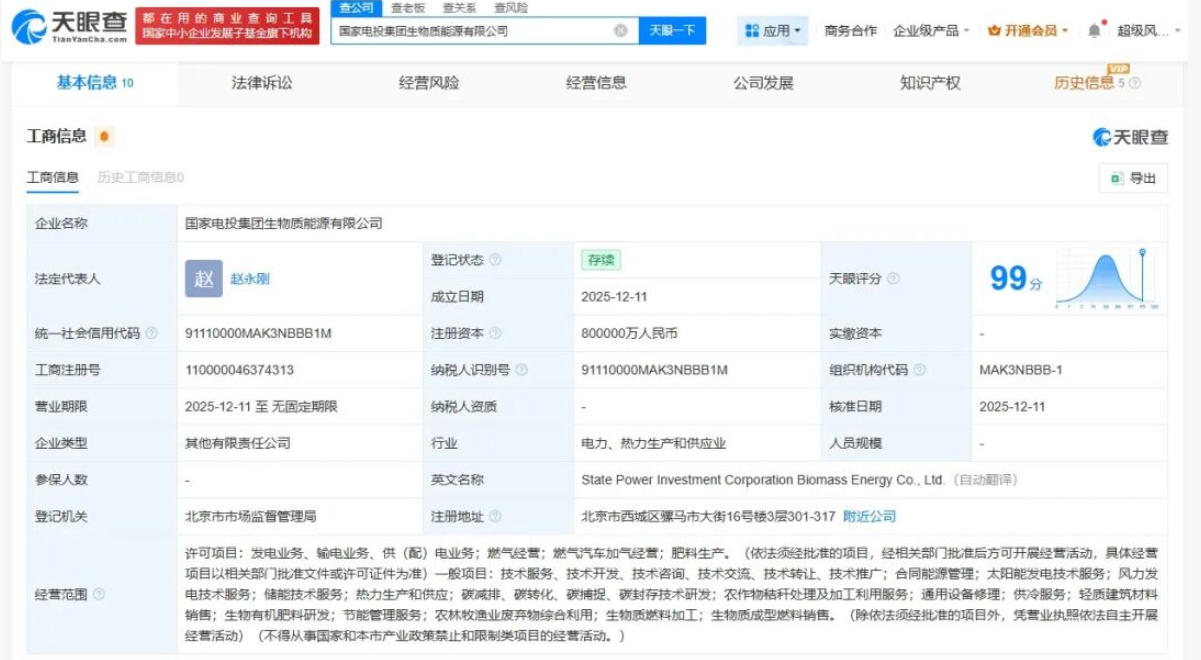
Task: Click help icon beside 注册资本
Action: [x=495, y=333]
